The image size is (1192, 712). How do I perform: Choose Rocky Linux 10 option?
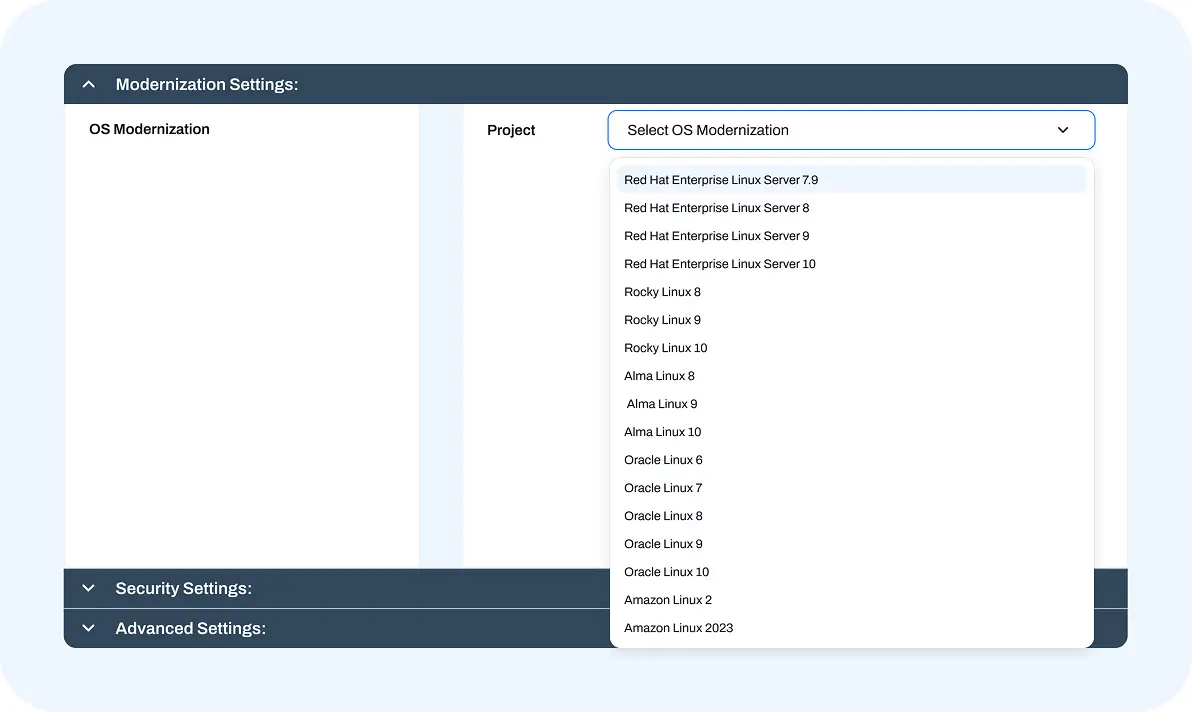tap(851, 348)
